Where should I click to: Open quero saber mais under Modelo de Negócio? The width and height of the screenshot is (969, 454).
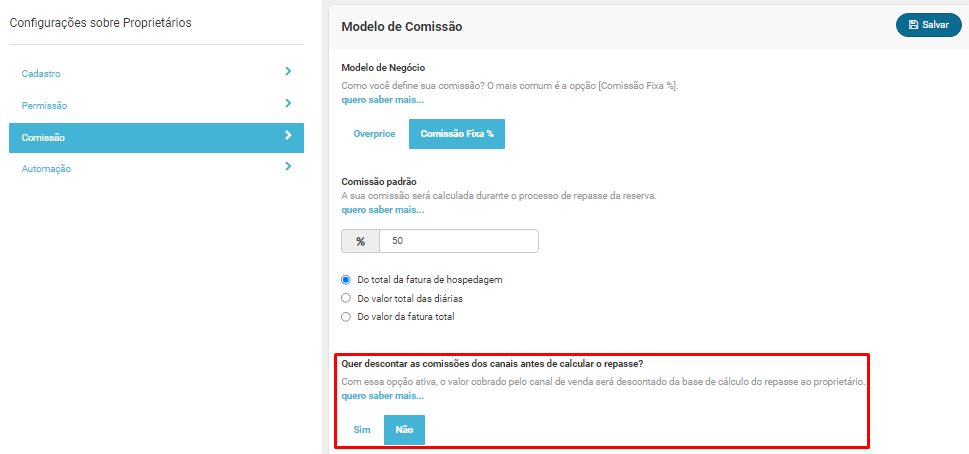[x=383, y=100]
